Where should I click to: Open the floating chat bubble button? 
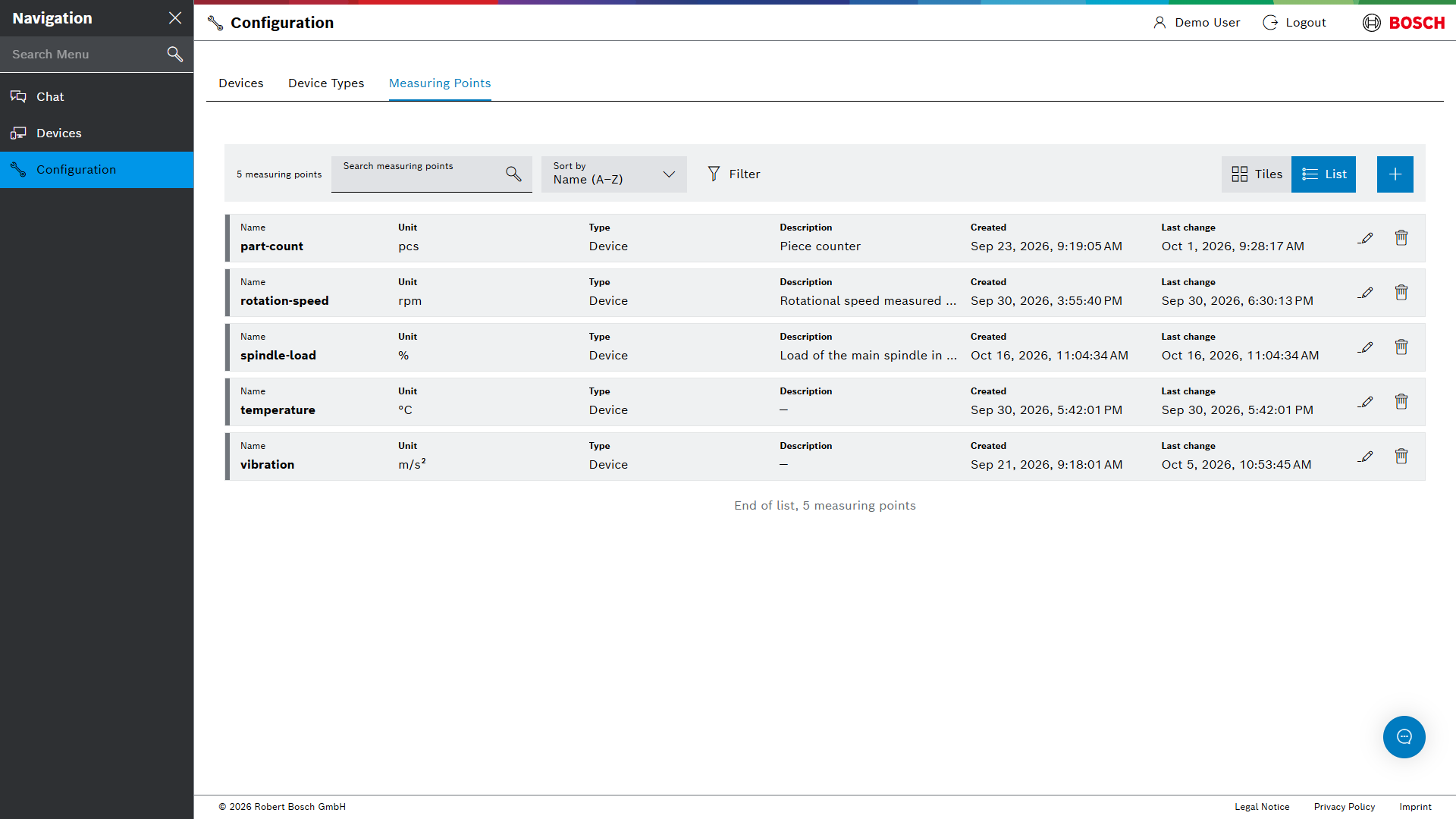point(1404,737)
